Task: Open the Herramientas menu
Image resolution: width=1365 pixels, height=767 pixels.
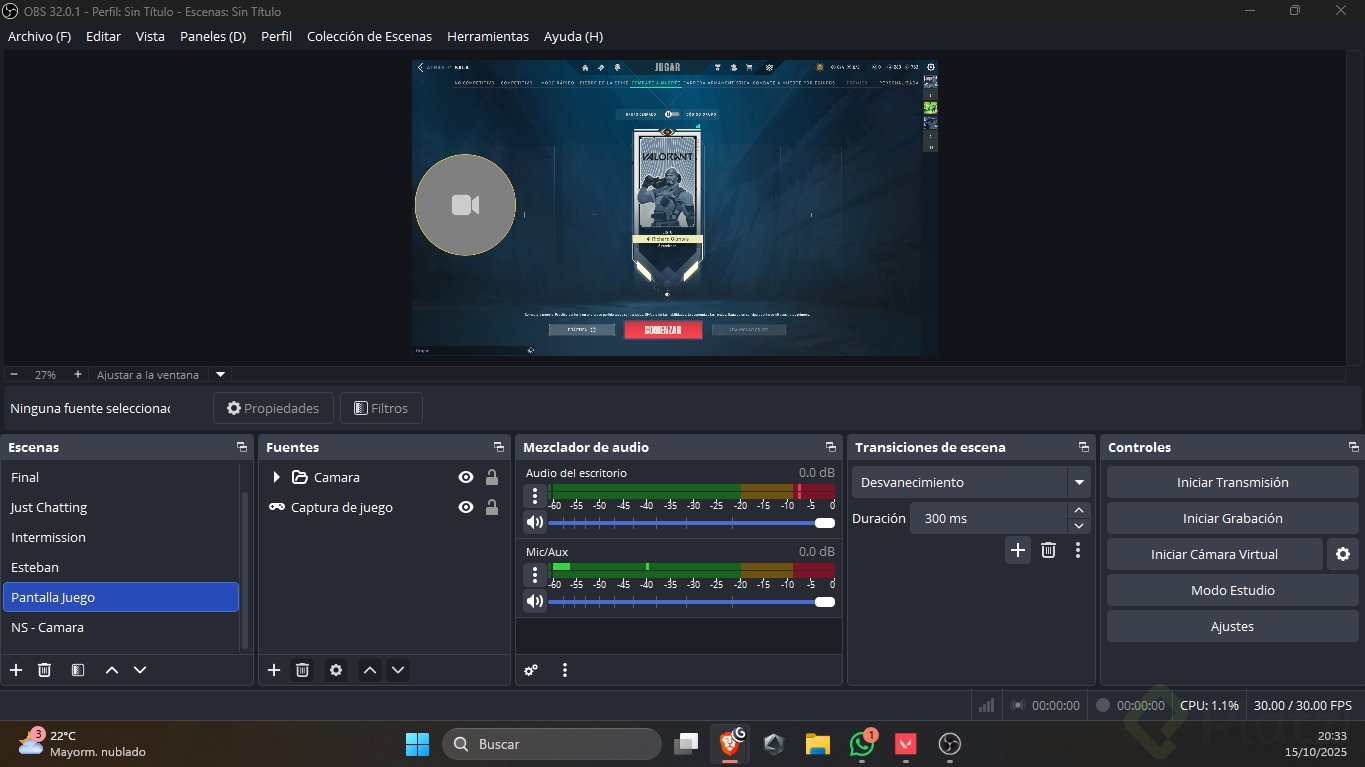Action: [487, 36]
